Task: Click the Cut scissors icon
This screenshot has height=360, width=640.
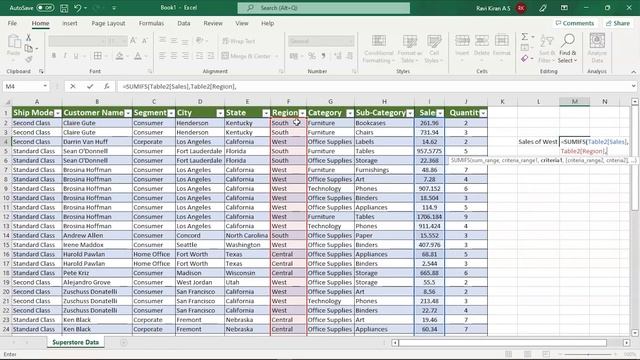Action: [29, 38]
